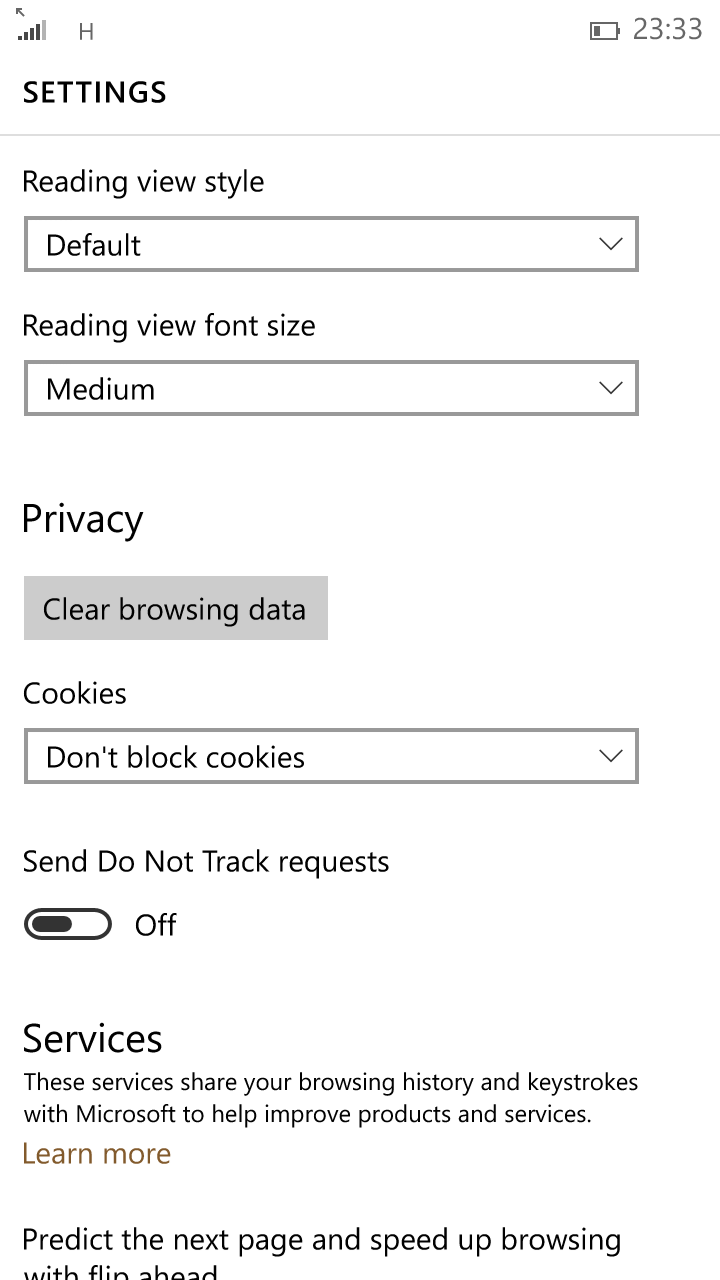
Task: Open the Medium font size dropdown
Action: 331,389
